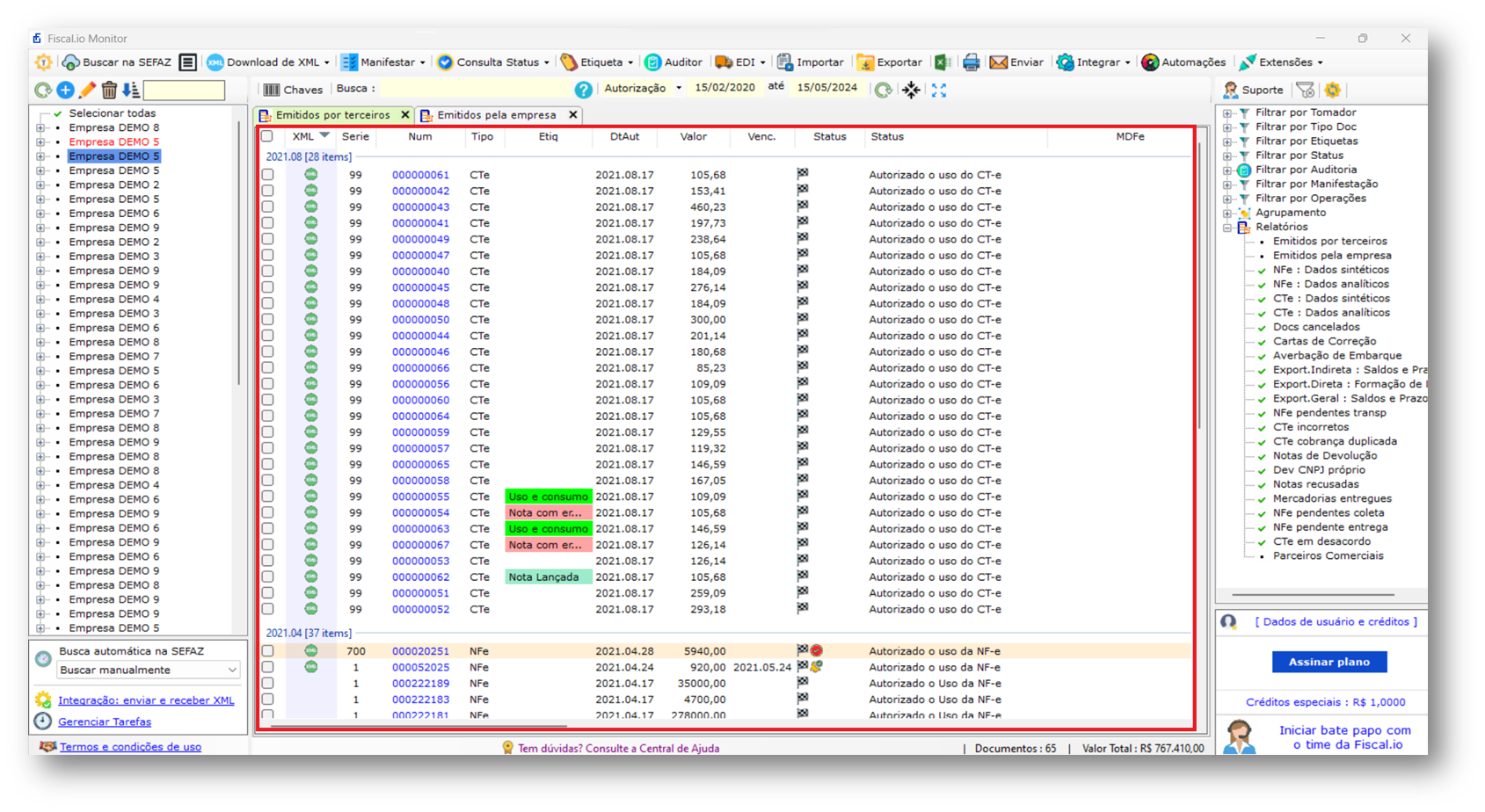Image resolution: width=1485 pixels, height=812 pixels.
Task: Check the box for NFe 000222189
Action: pyautogui.click(x=267, y=684)
